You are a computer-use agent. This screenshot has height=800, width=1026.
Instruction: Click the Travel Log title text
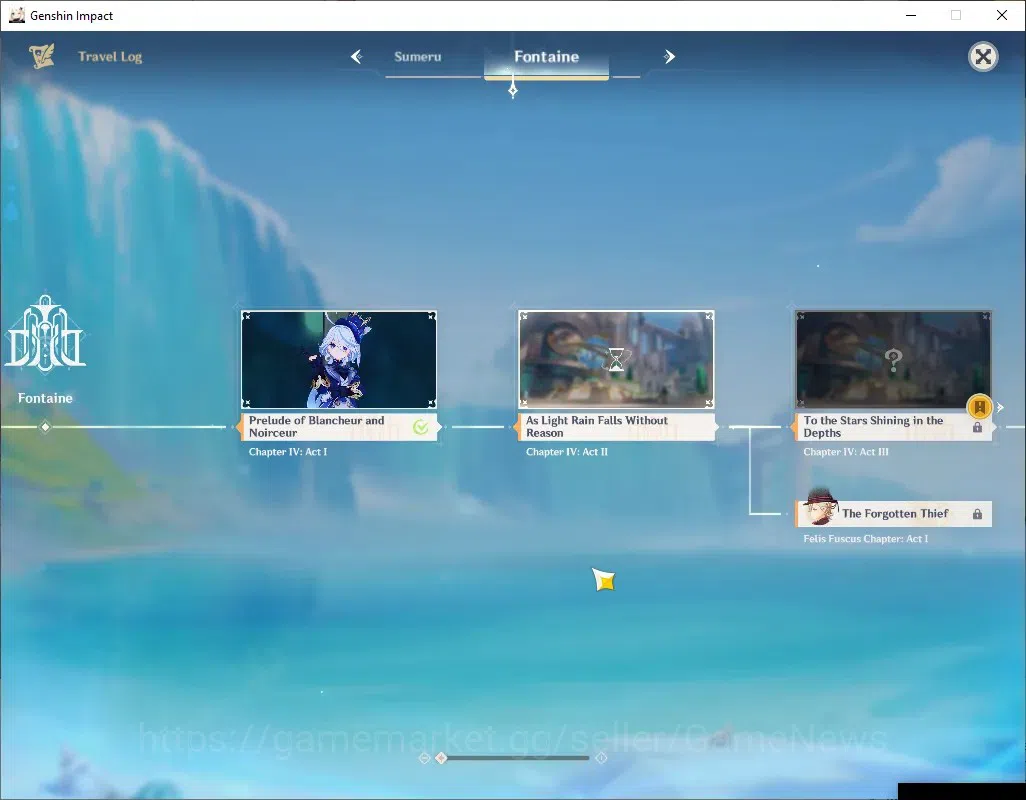[x=110, y=57]
